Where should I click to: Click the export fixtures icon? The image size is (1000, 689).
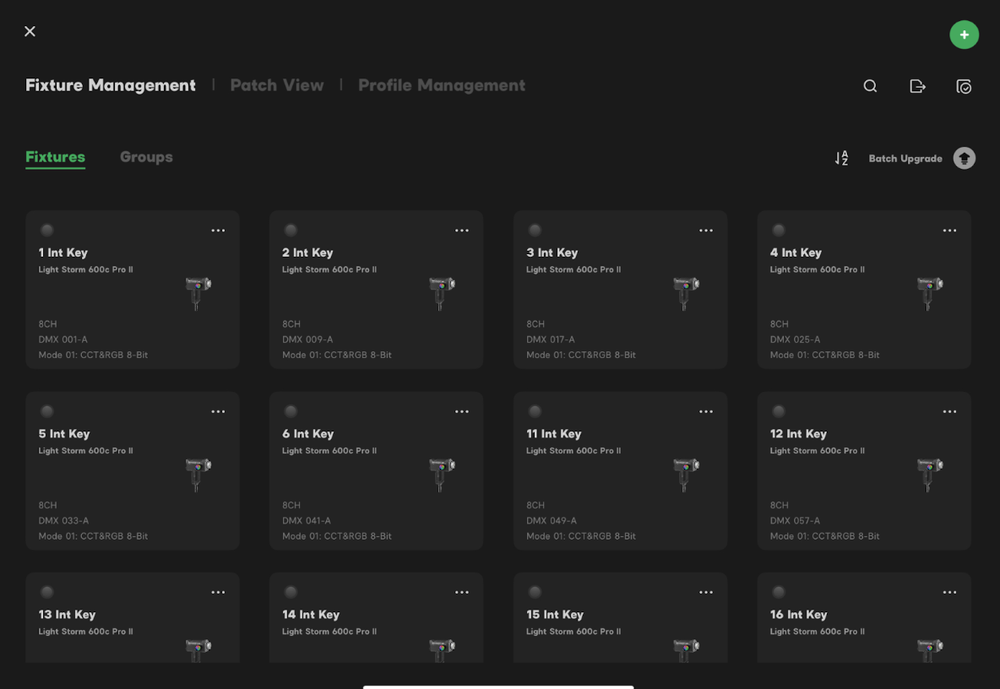tap(917, 87)
